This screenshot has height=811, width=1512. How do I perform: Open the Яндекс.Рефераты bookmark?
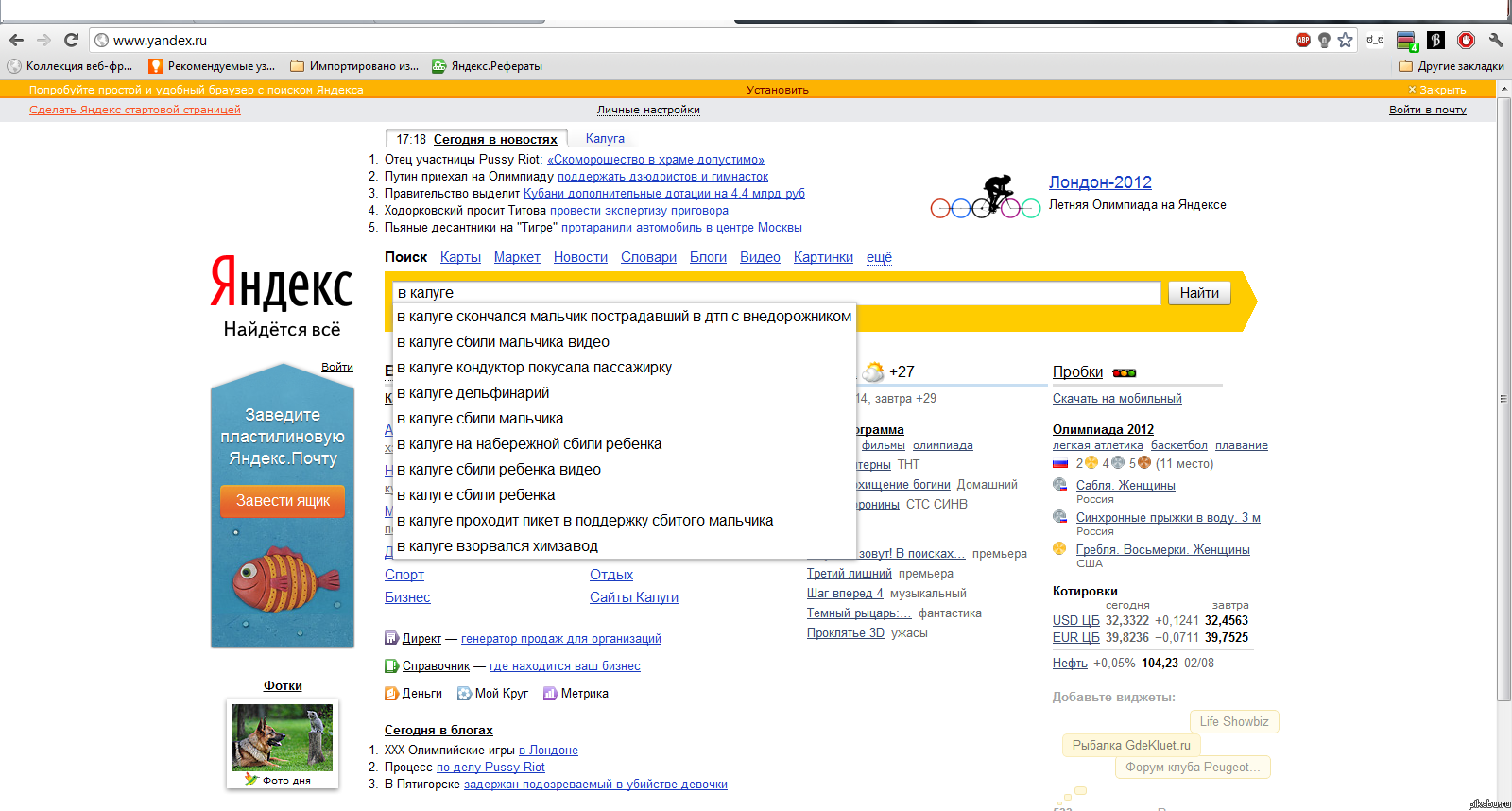coord(488,66)
